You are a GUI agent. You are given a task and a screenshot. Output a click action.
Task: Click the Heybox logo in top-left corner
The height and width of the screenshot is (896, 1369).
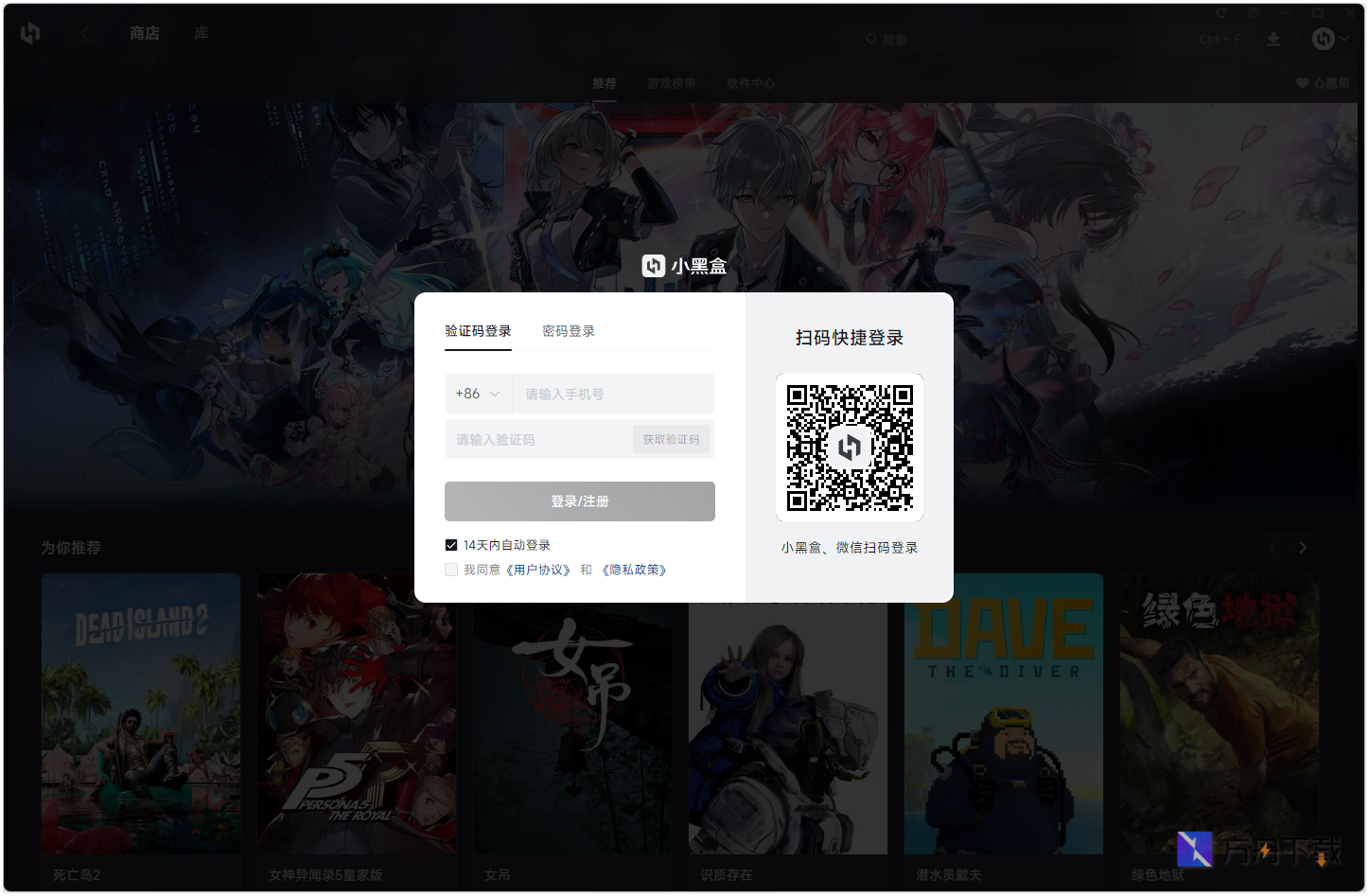(x=28, y=33)
